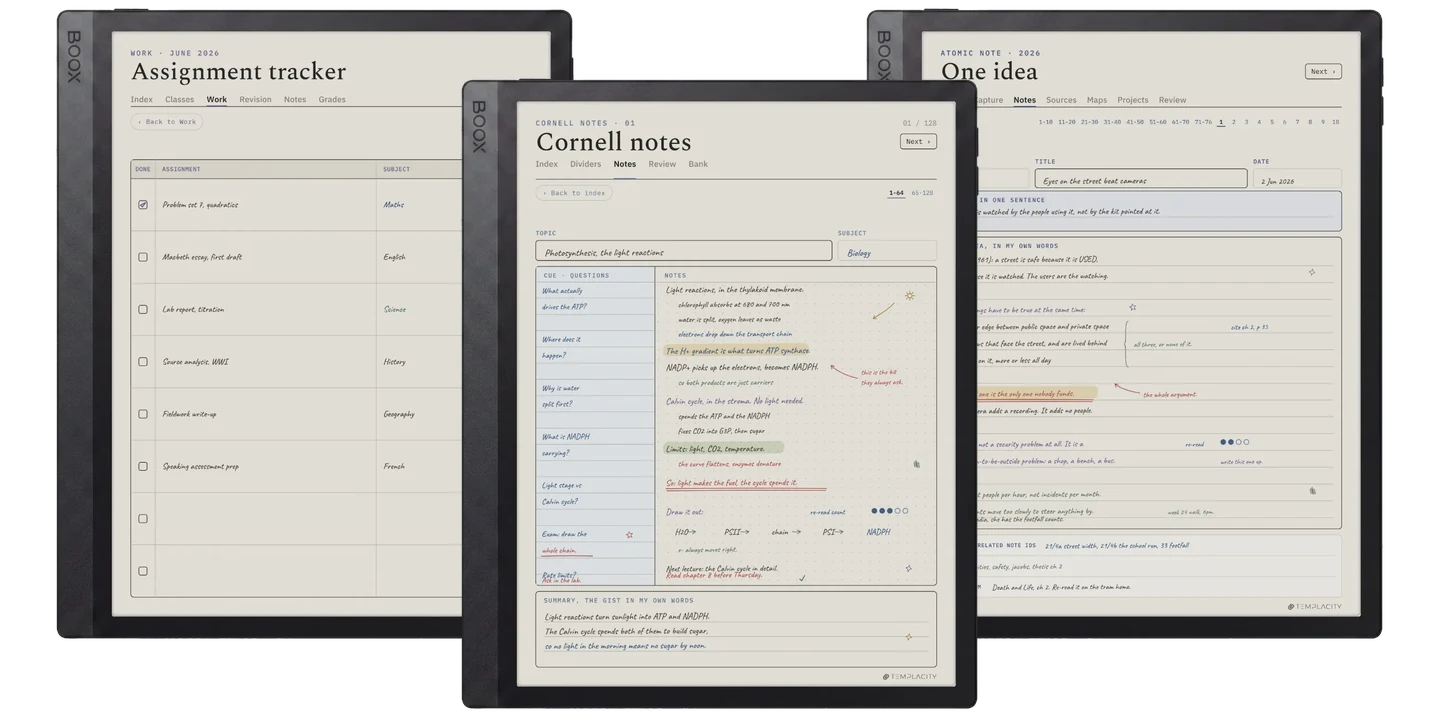Click the stack icon beside 'incidents per month'

click(1313, 491)
